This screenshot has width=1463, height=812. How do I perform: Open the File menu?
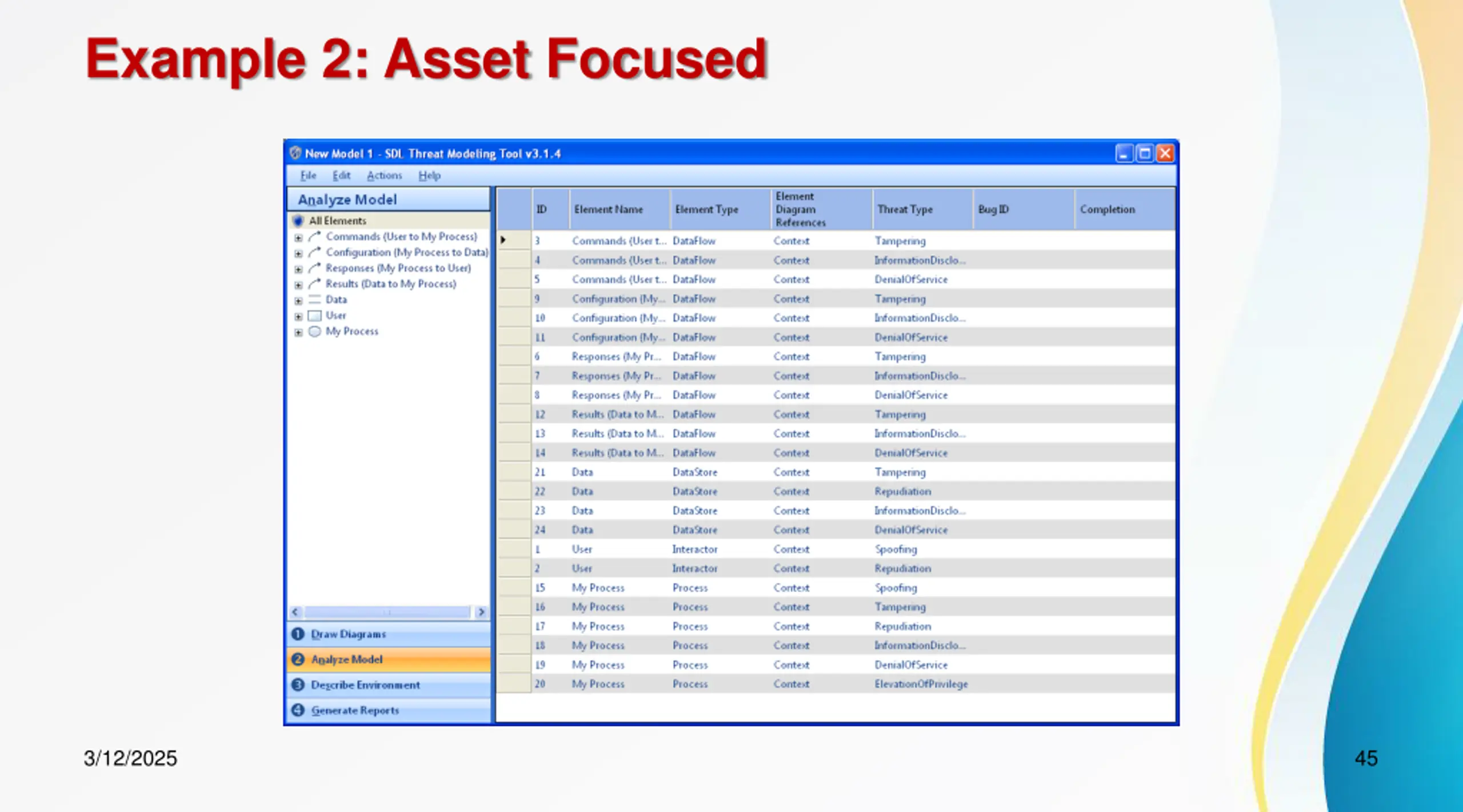click(x=308, y=175)
